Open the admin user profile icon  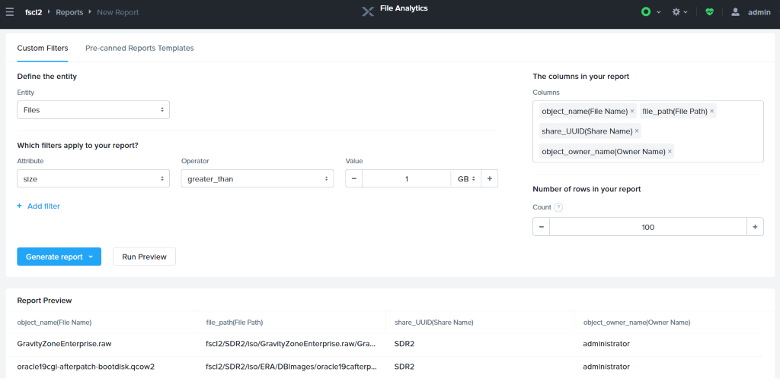735,12
